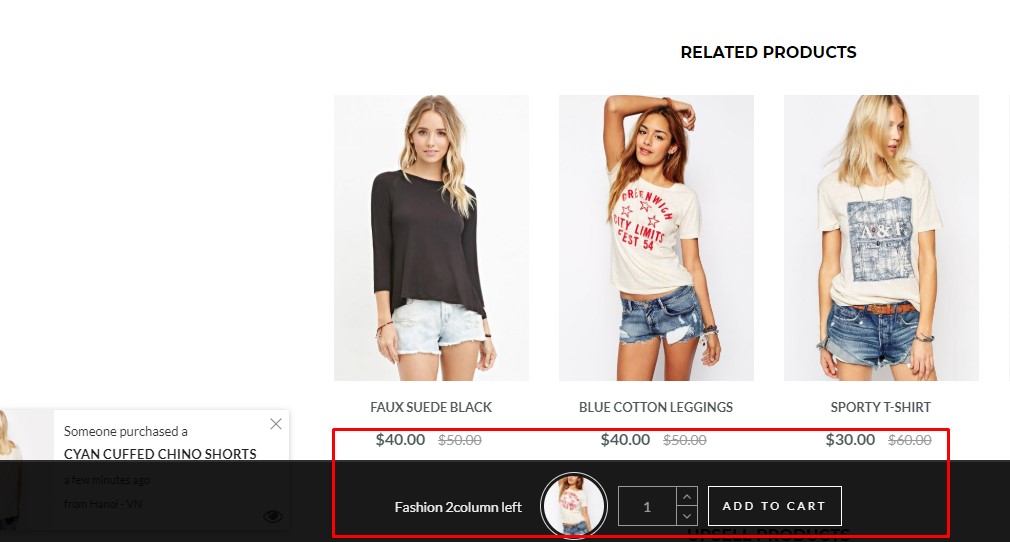
Task: Click the $30.00 price under Sporty T-Shirt
Action: point(850,439)
